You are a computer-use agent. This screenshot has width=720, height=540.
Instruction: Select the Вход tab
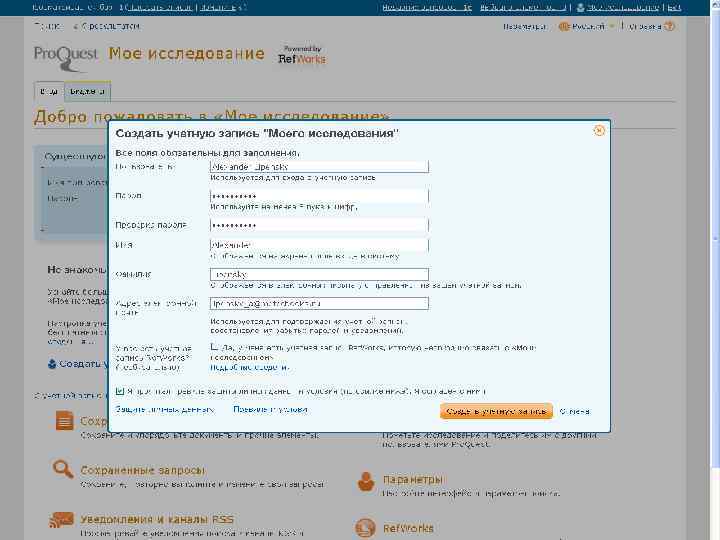coord(49,91)
